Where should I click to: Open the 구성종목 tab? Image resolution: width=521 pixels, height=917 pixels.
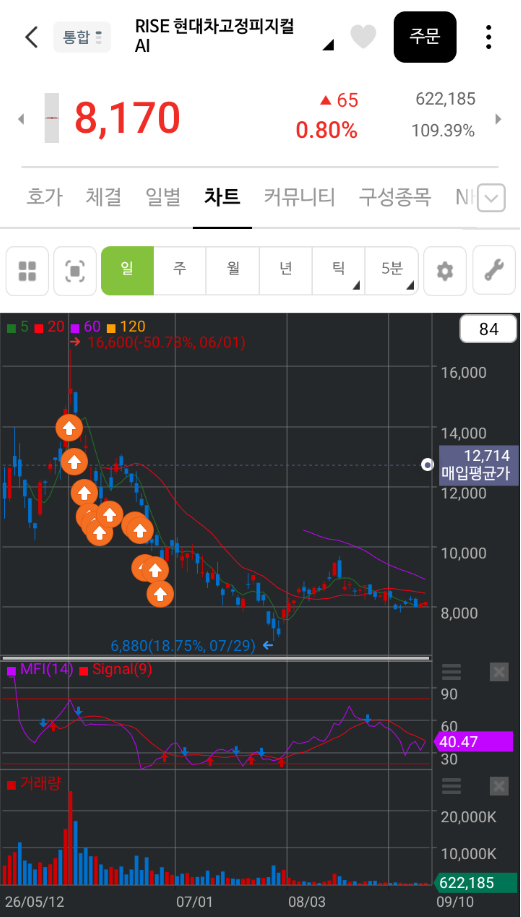click(395, 197)
